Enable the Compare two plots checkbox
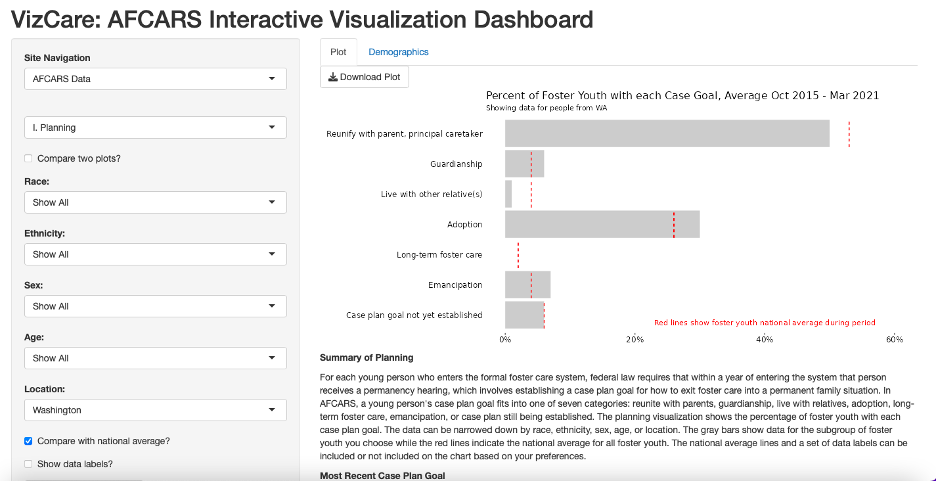Image resolution: width=936 pixels, height=482 pixels. [x=28, y=159]
